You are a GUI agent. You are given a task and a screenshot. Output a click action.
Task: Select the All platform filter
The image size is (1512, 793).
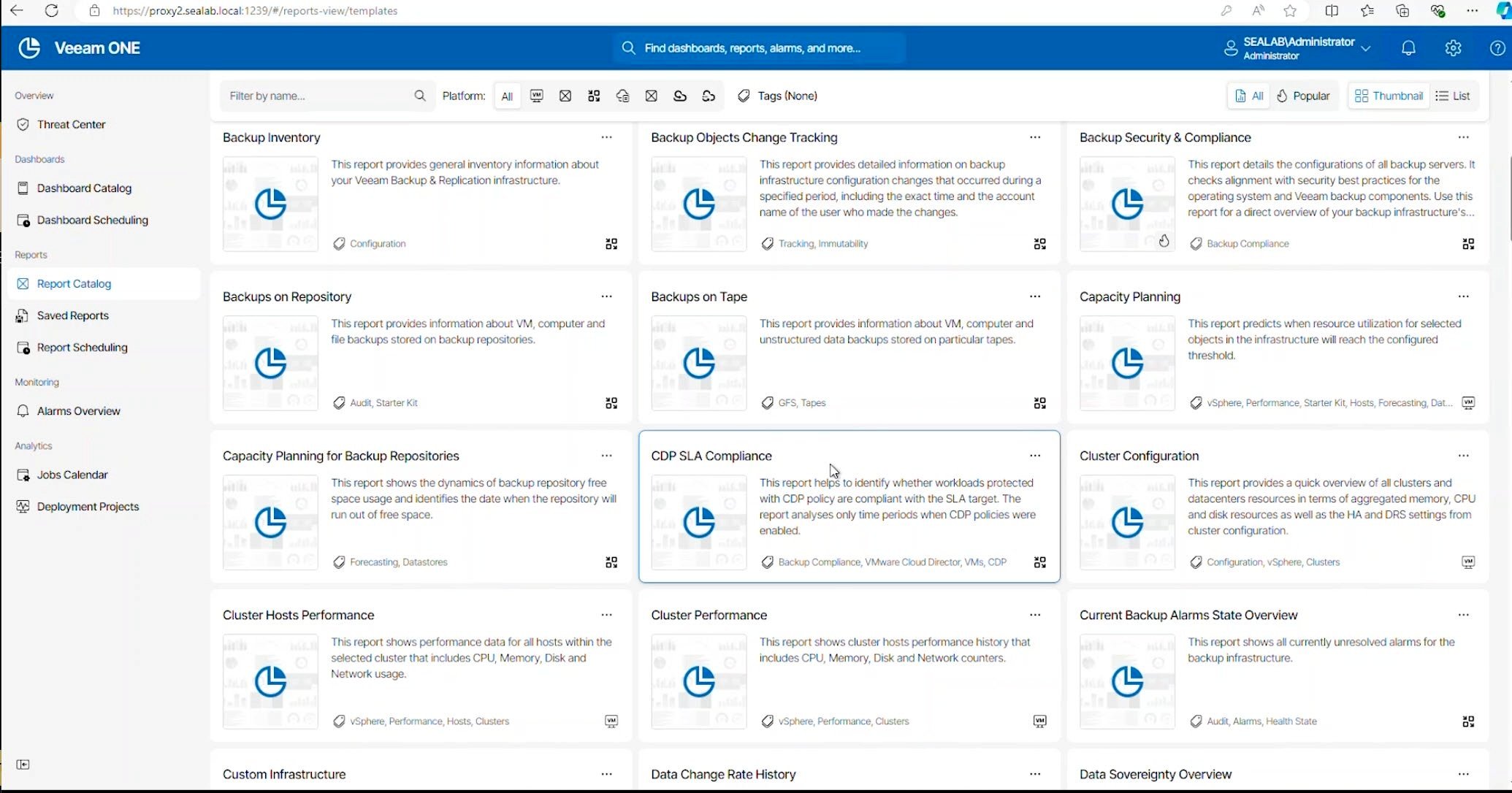(x=507, y=96)
